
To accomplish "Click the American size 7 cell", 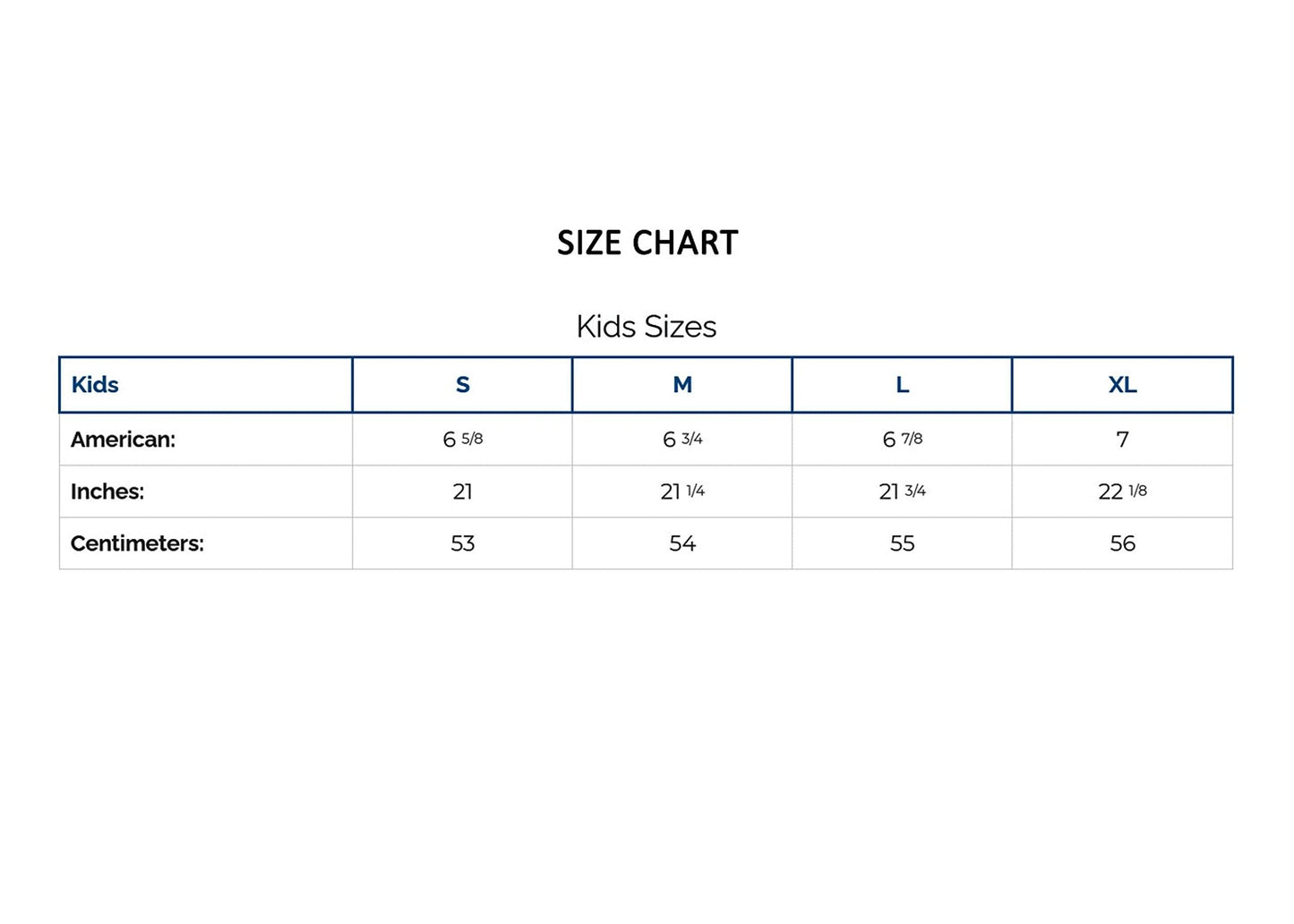I will 1122,440.
